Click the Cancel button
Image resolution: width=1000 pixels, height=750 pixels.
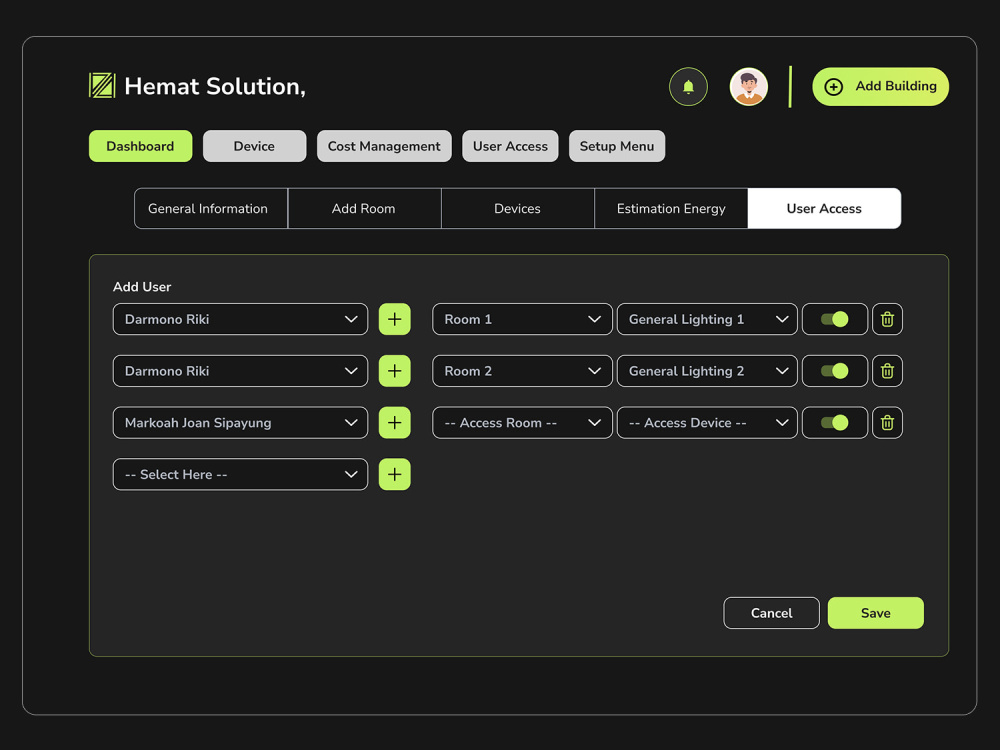[x=771, y=613]
